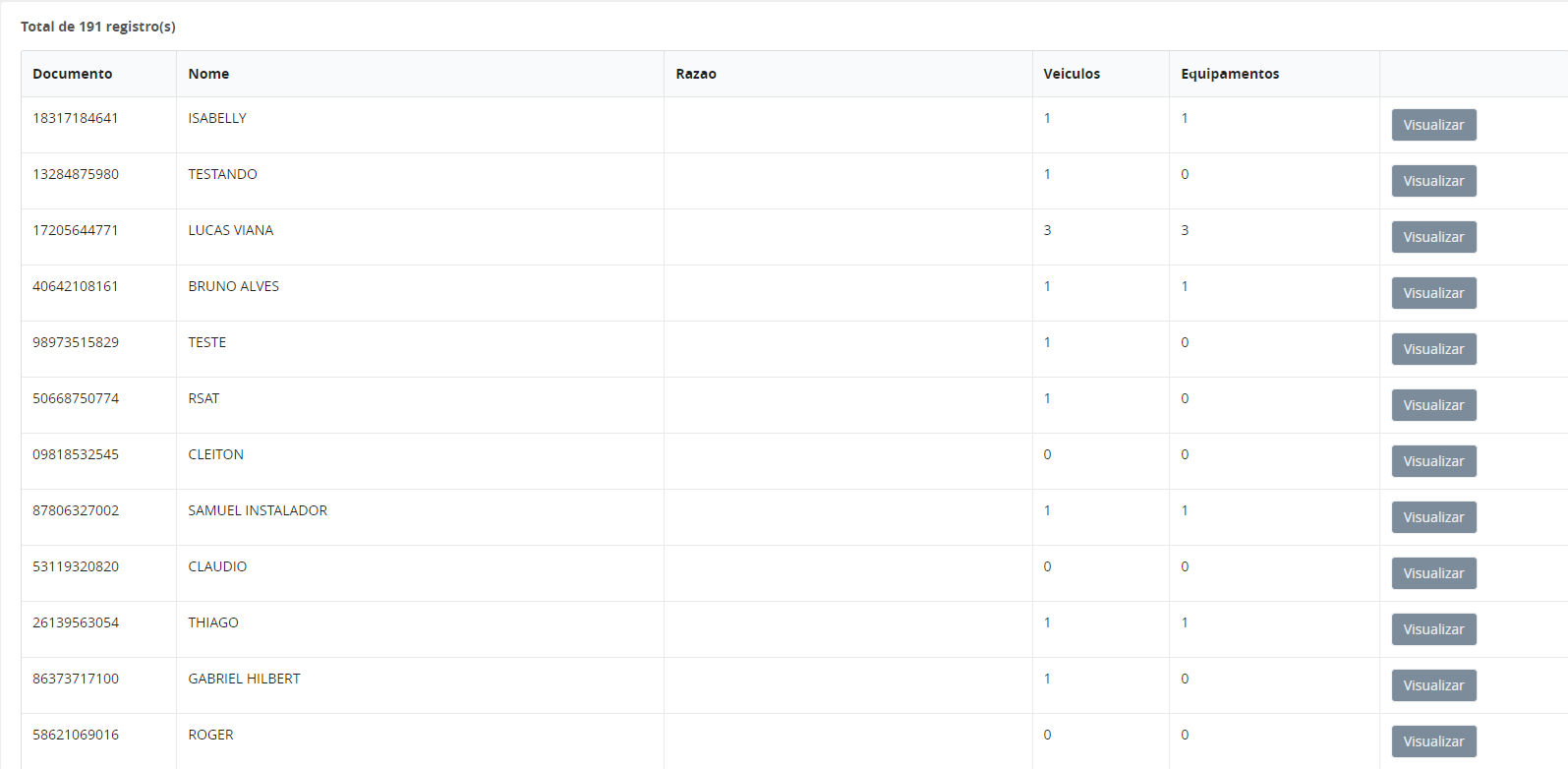Click document number 87806327002
This screenshot has width=1568, height=769.
click(x=76, y=510)
